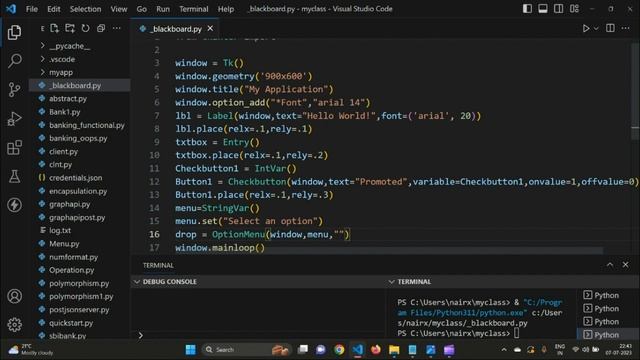Close the _blackboard.py editor tab
The width and height of the screenshot is (640, 360).
[x=210, y=28]
